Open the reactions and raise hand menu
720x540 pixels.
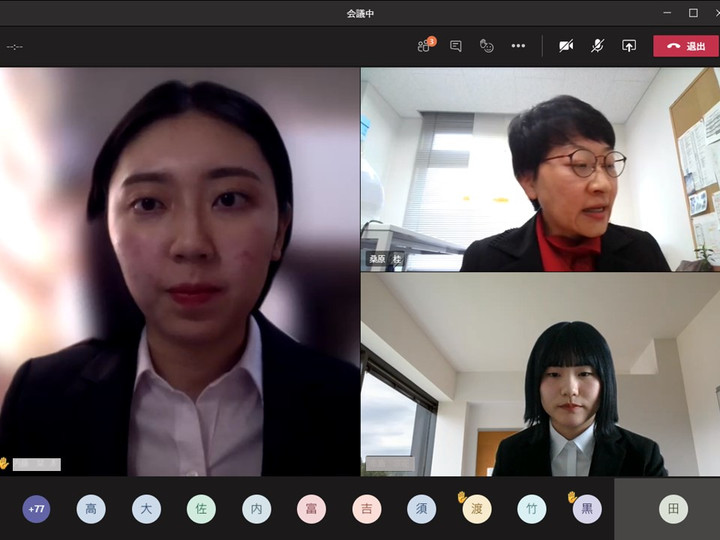[487, 46]
